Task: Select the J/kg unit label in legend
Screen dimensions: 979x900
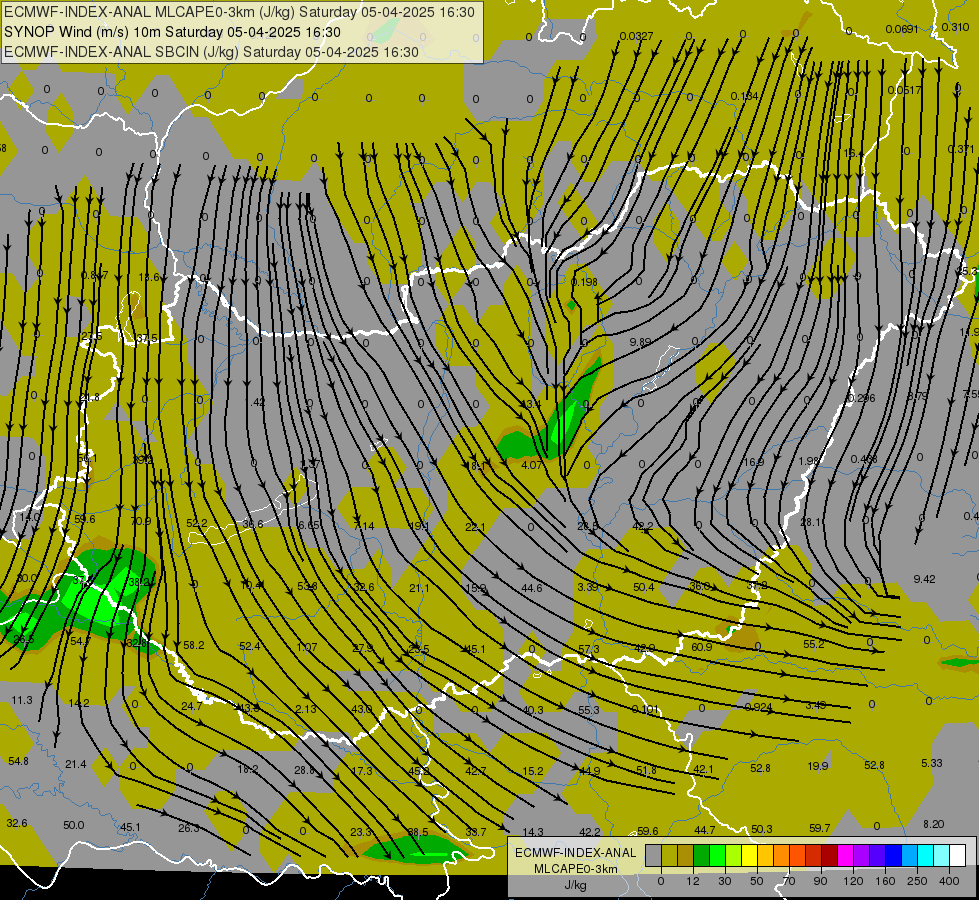Action: click(575, 885)
